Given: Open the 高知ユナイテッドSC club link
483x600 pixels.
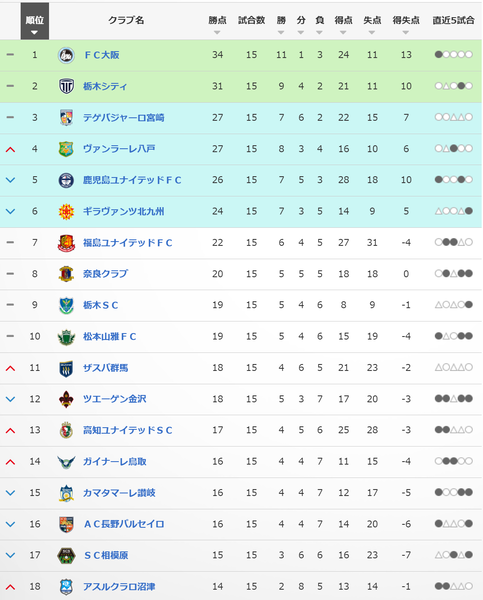Looking at the screenshot, I should coord(127,430).
